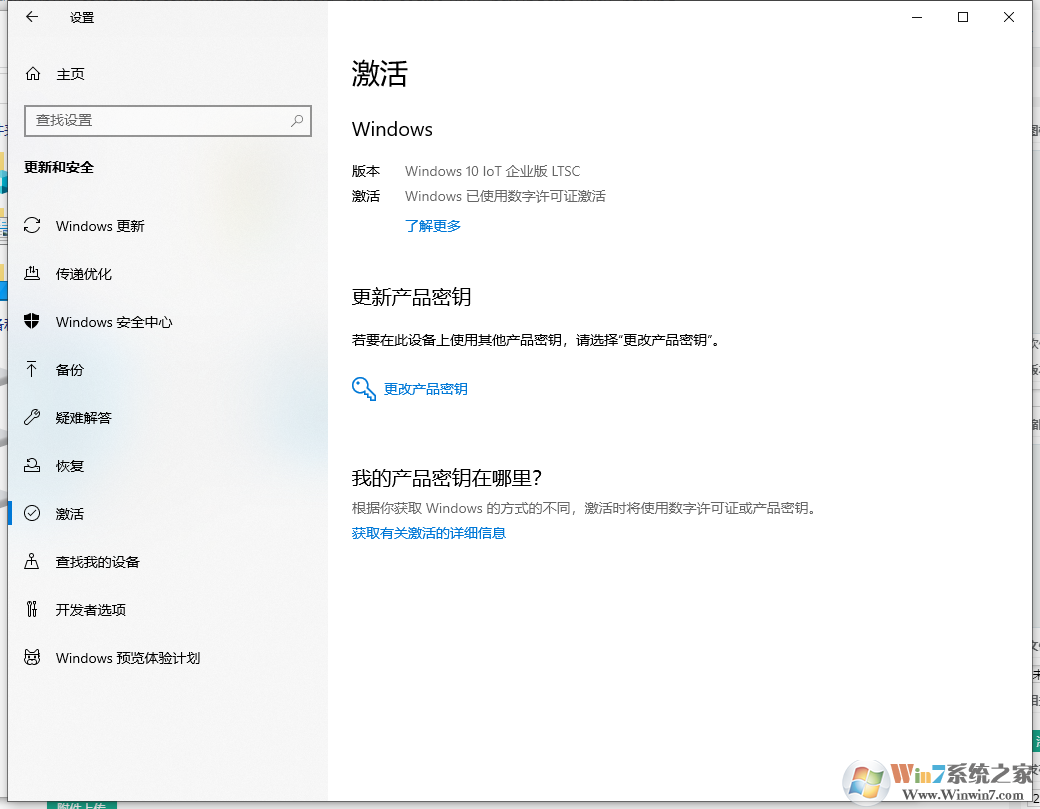This screenshot has height=809, width=1040.
Task: Focus the 查找设置 search box
Action: (168, 121)
